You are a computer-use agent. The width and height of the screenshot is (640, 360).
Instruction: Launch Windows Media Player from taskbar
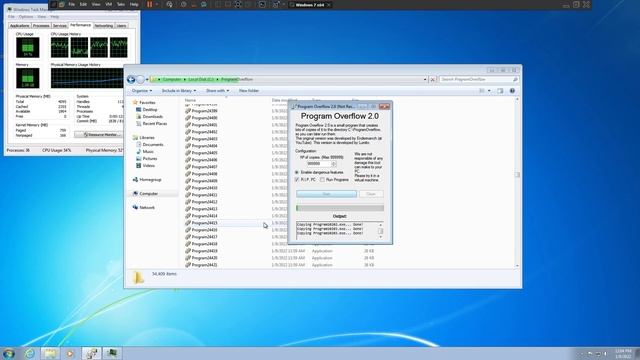70,353
